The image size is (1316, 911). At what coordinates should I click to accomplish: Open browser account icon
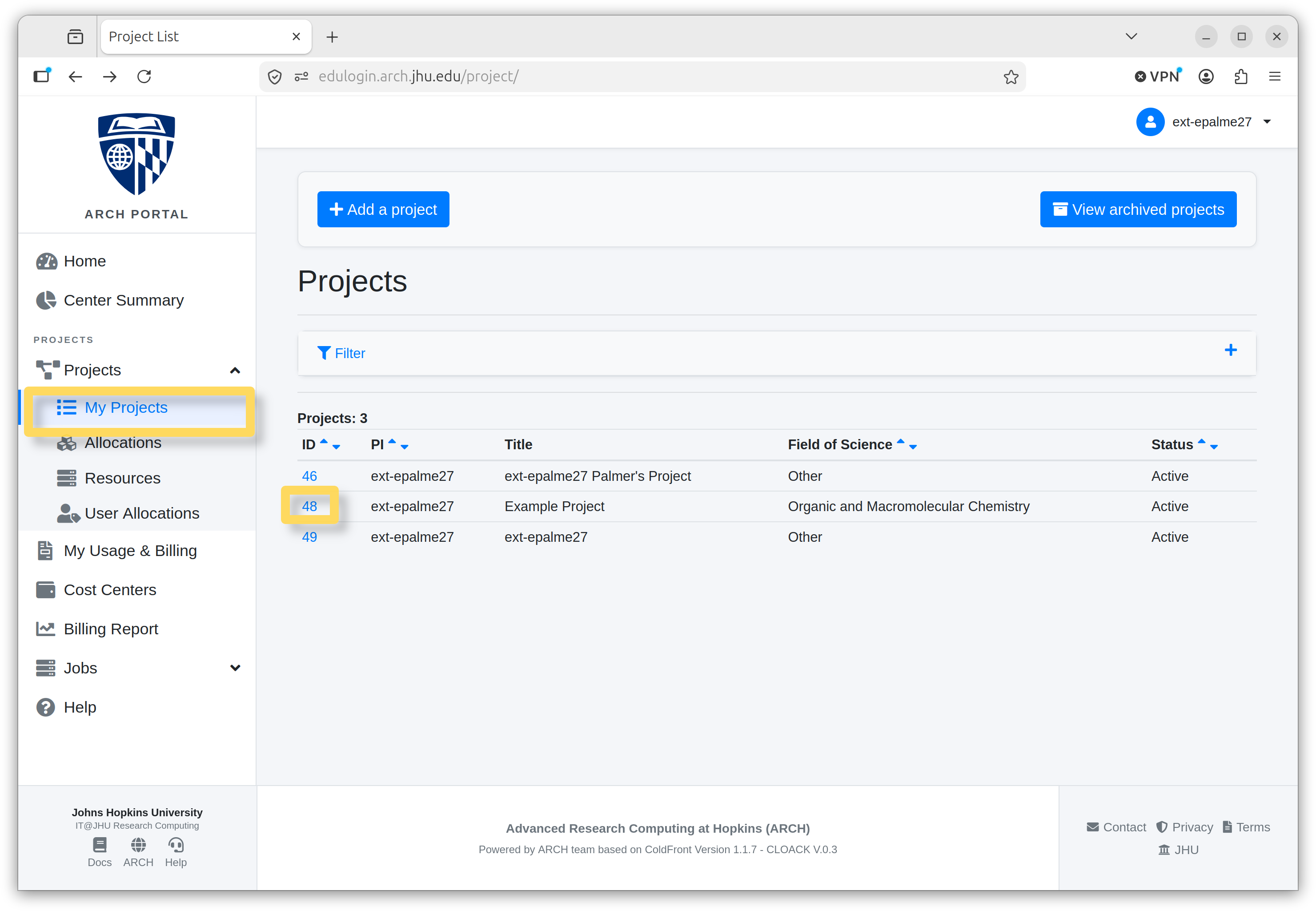(x=1205, y=77)
